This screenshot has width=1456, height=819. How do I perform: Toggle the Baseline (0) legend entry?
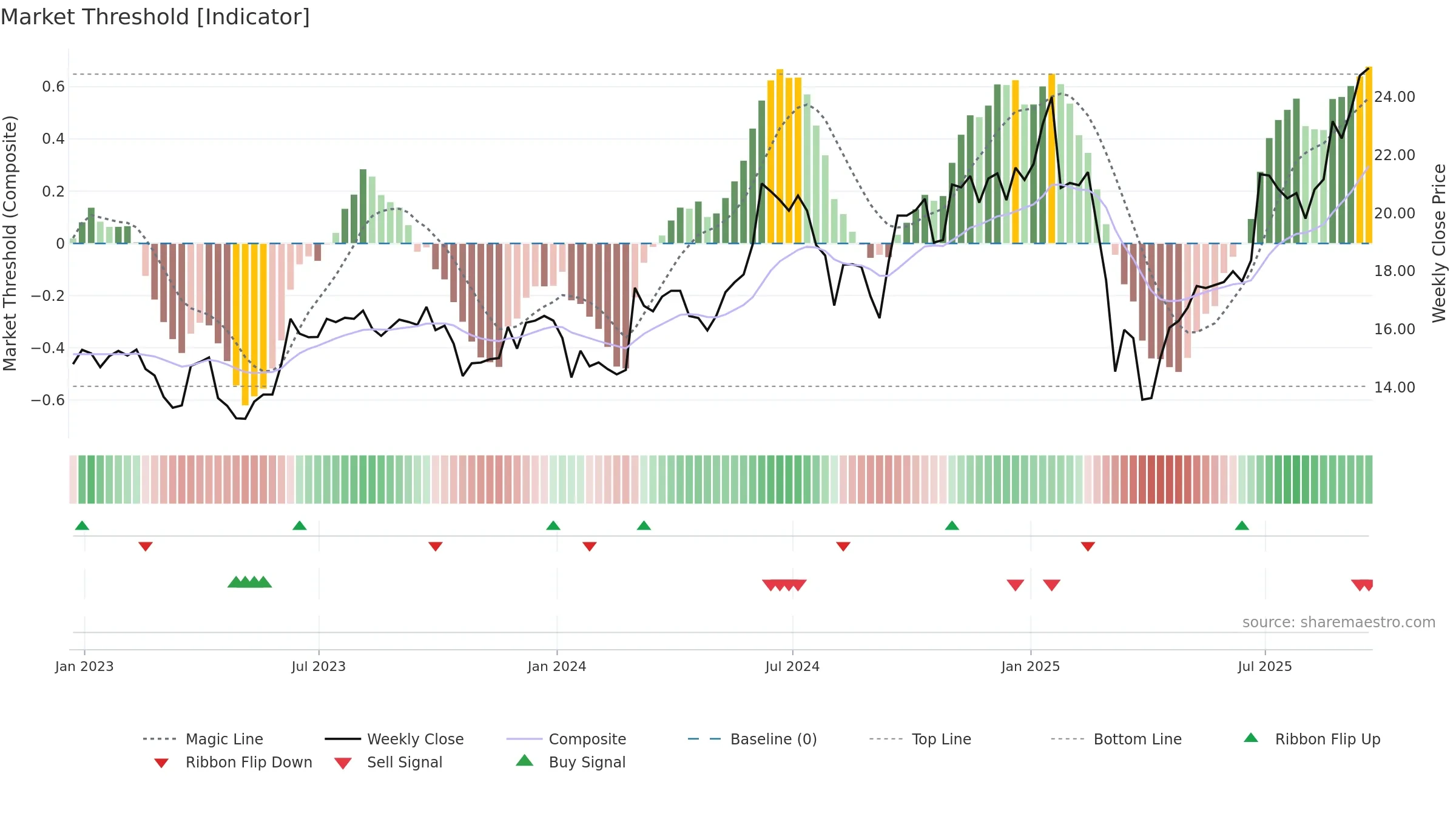coord(752,739)
